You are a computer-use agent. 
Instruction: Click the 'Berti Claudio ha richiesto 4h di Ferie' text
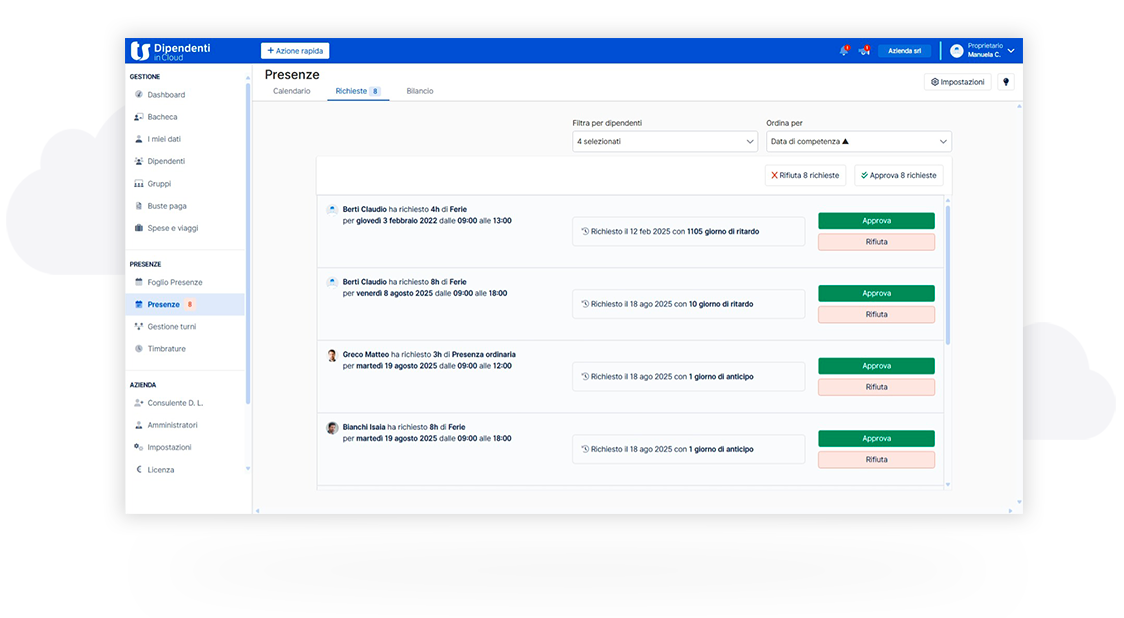404,209
